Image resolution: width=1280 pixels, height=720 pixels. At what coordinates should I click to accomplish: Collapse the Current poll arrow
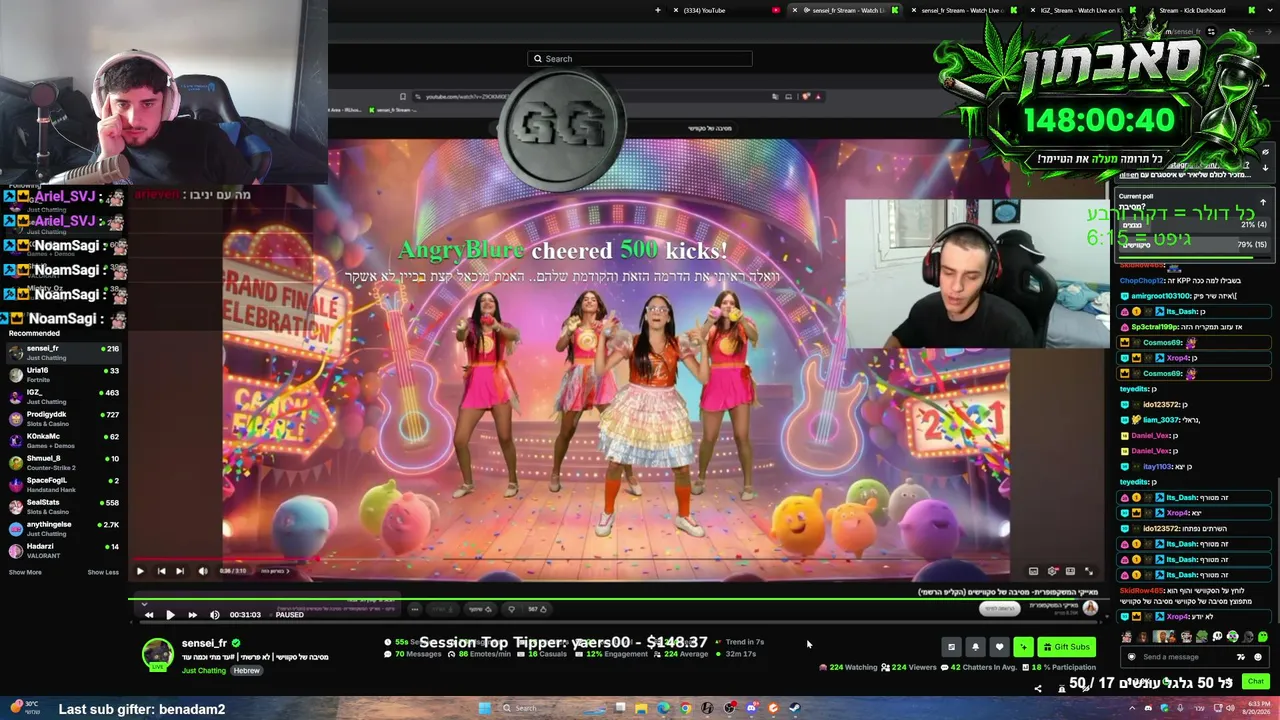click(x=1263, y=202)
